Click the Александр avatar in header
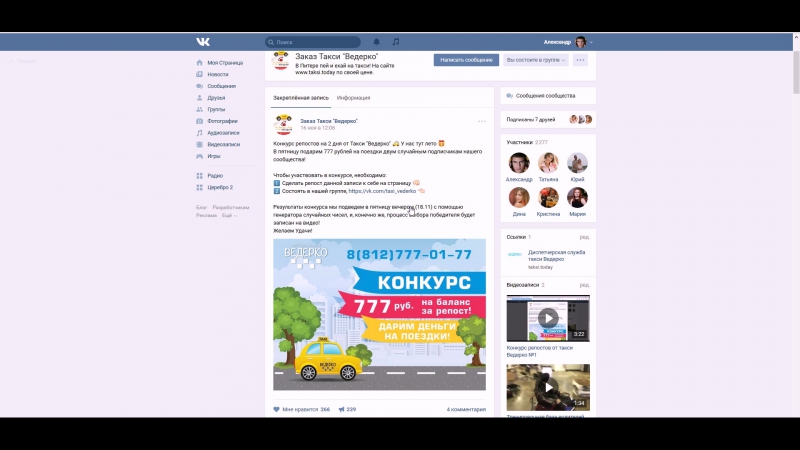 pos(581,42)
